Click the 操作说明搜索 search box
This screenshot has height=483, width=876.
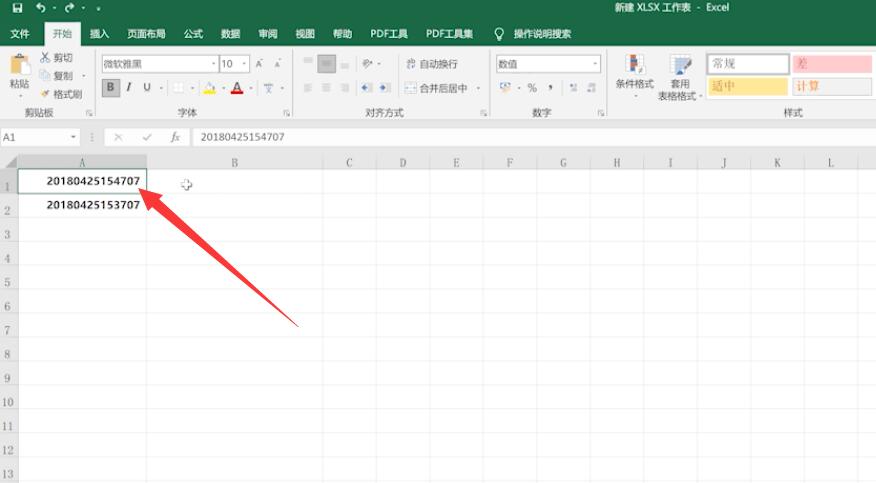coord(534,34)
